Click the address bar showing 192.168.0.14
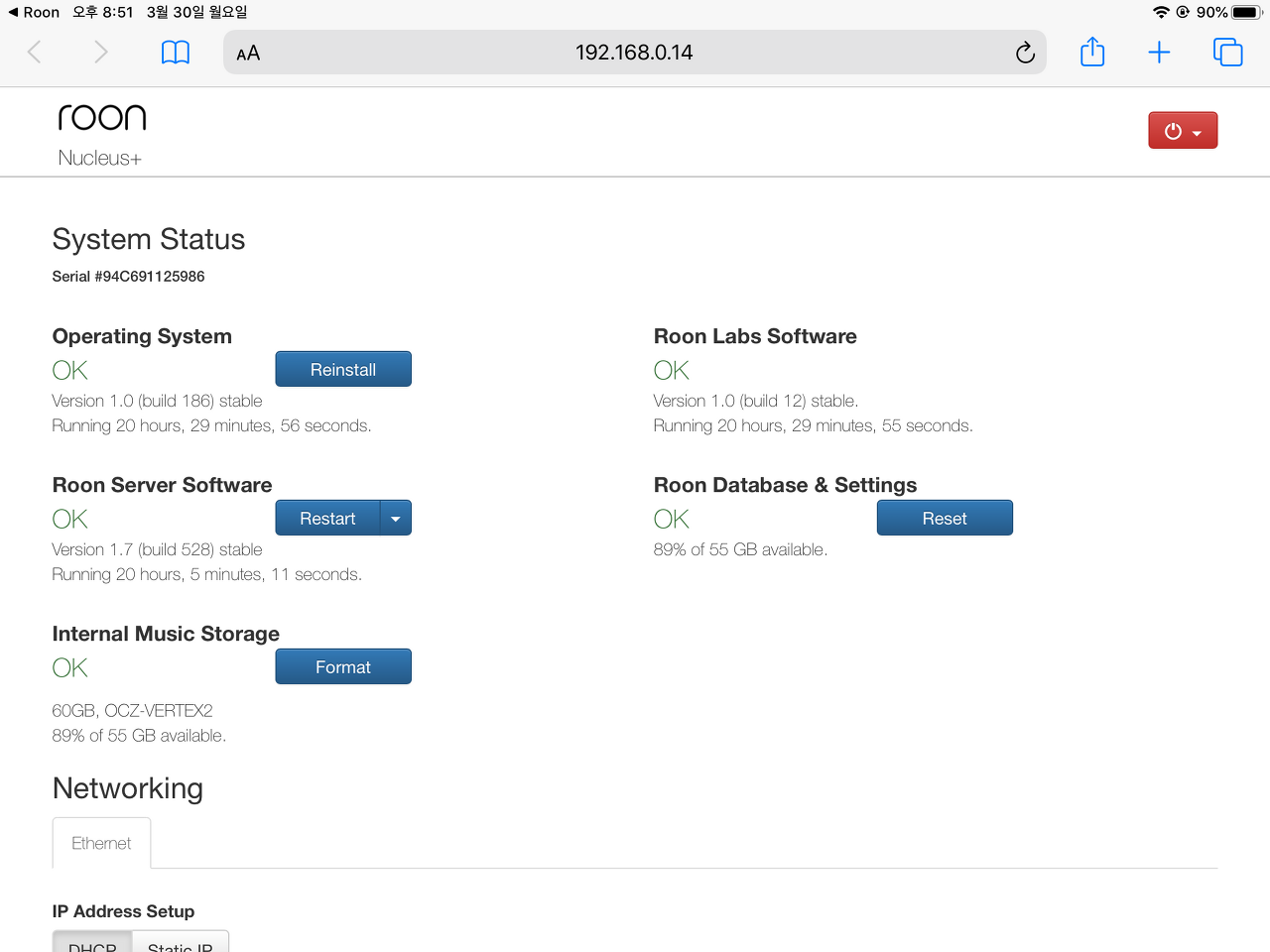 coord(634,53)
